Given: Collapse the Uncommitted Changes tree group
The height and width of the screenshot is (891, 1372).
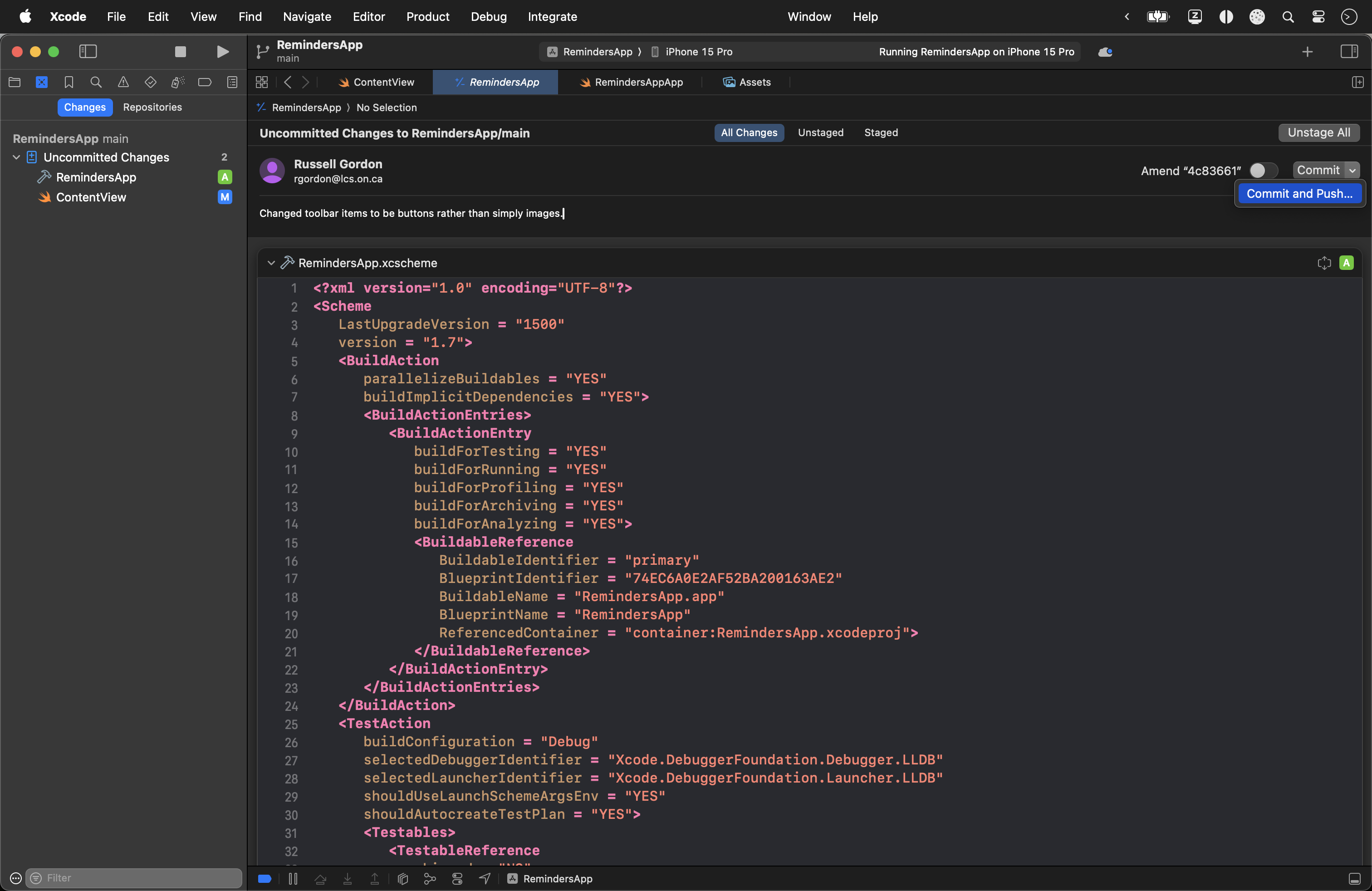Looking at the screenshot, I should pos(16,157).
